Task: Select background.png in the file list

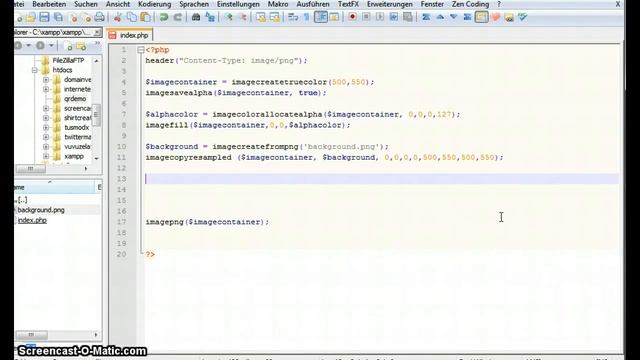Action: click(x=41, y=210)
